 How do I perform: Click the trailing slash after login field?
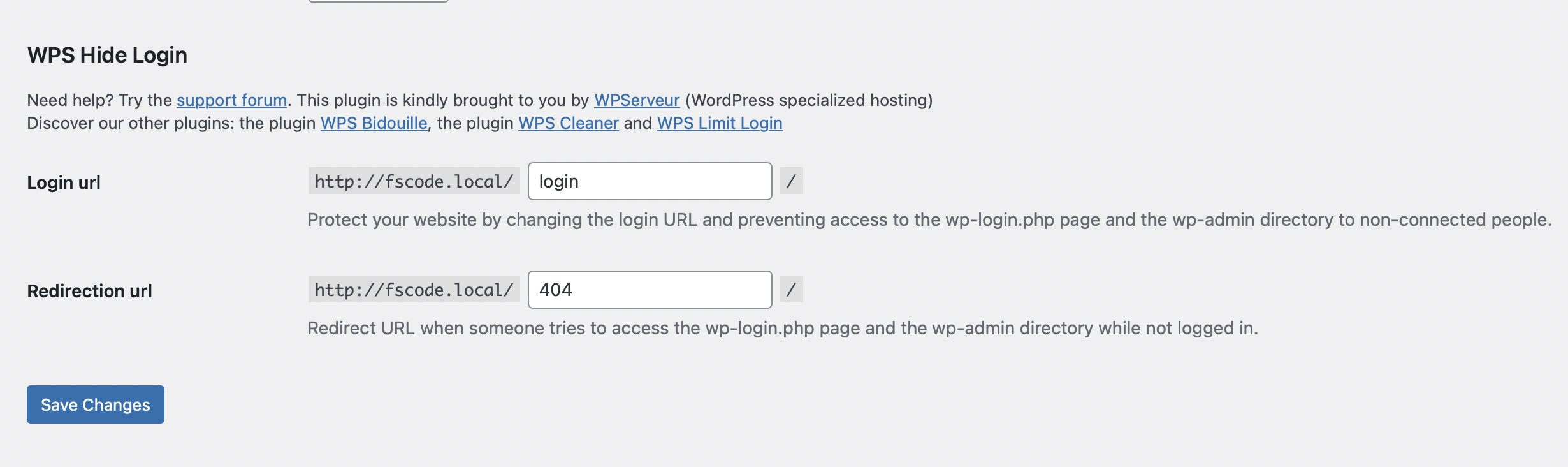click(791, 181)
